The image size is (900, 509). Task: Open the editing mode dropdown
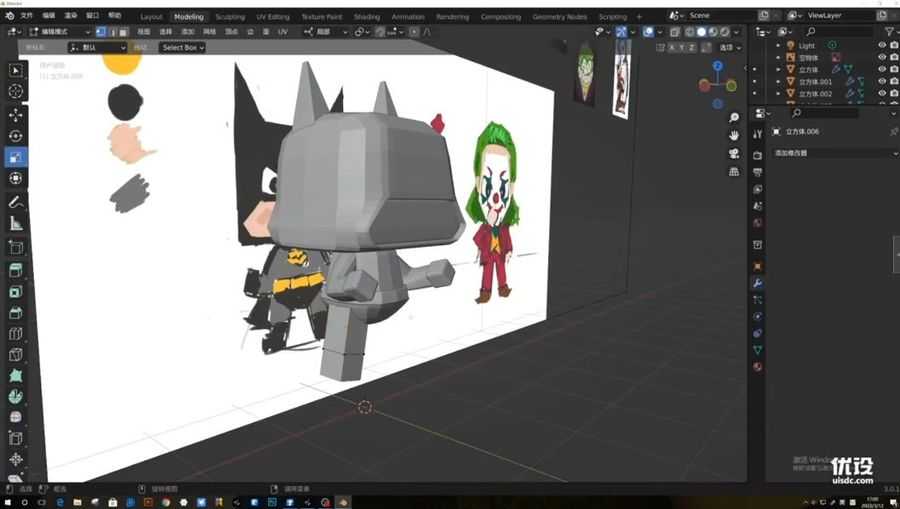60,32
